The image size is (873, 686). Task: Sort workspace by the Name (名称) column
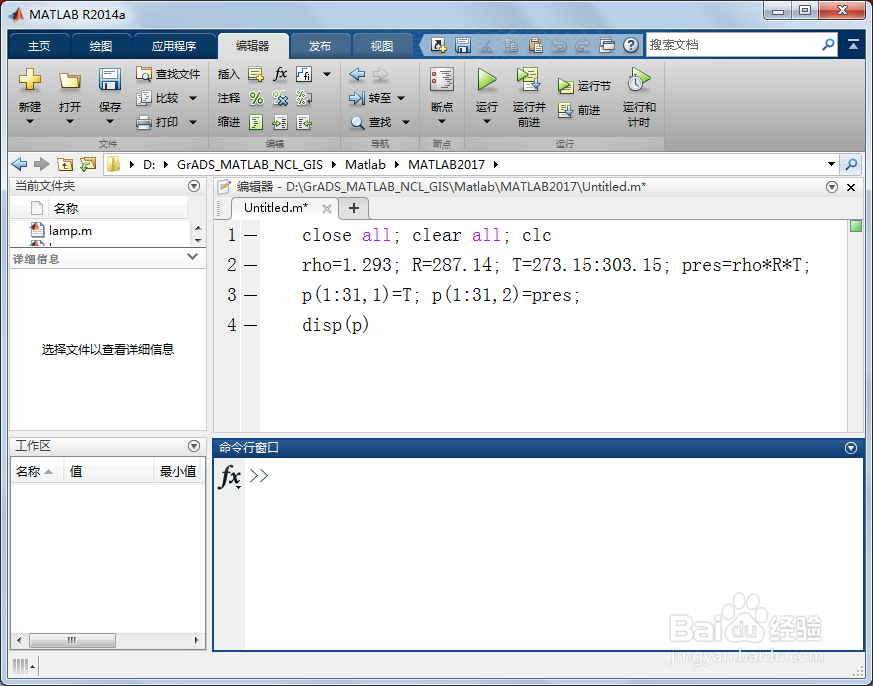(35, 472)
